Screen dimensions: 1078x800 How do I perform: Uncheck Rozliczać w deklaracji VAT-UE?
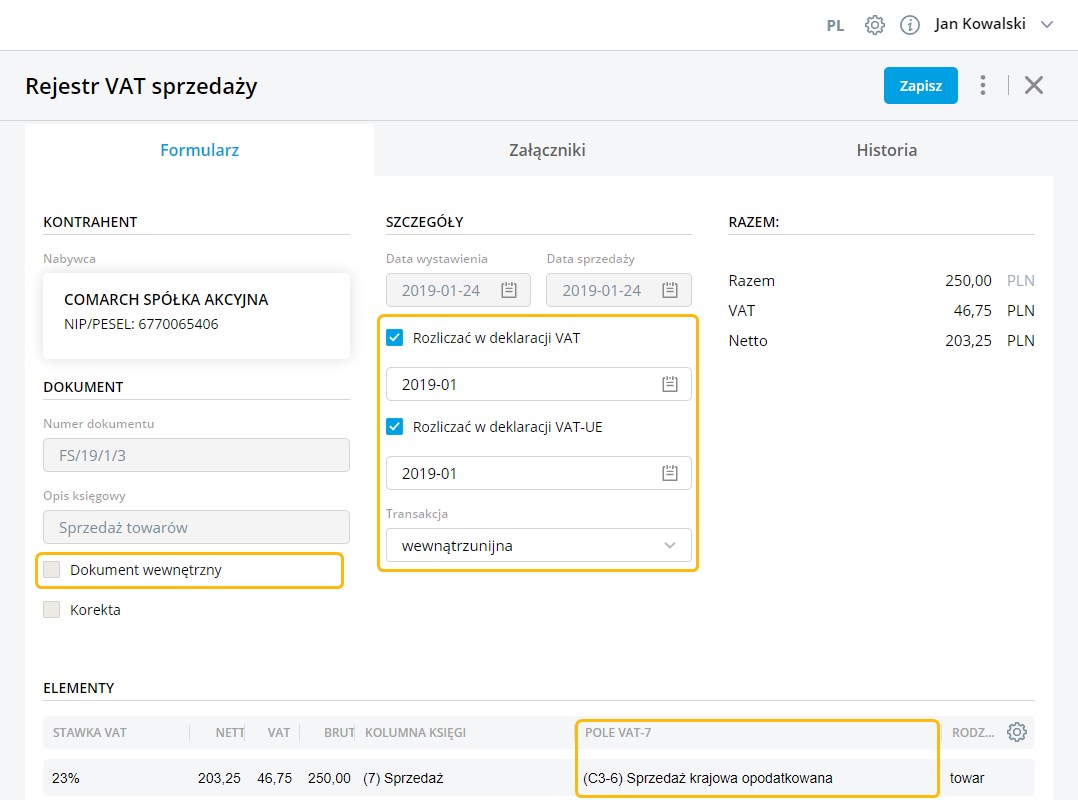pos(395,427)
